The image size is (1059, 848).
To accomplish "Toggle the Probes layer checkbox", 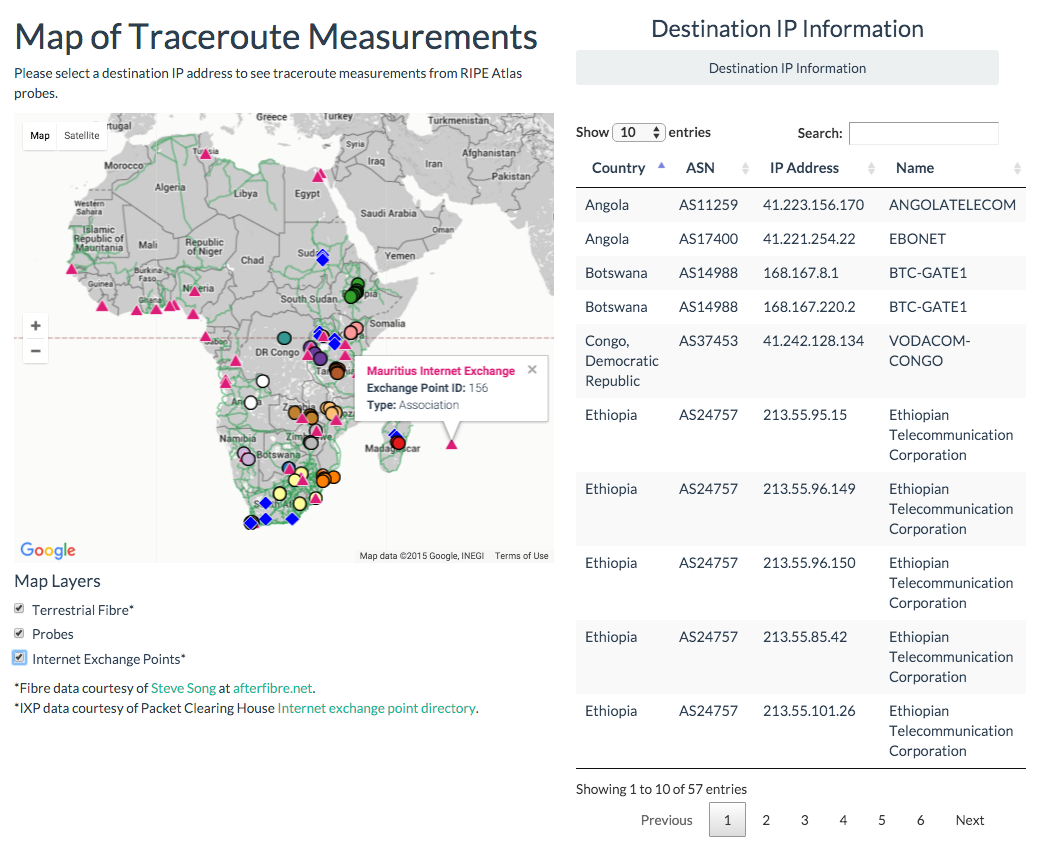I will point(20,633).
